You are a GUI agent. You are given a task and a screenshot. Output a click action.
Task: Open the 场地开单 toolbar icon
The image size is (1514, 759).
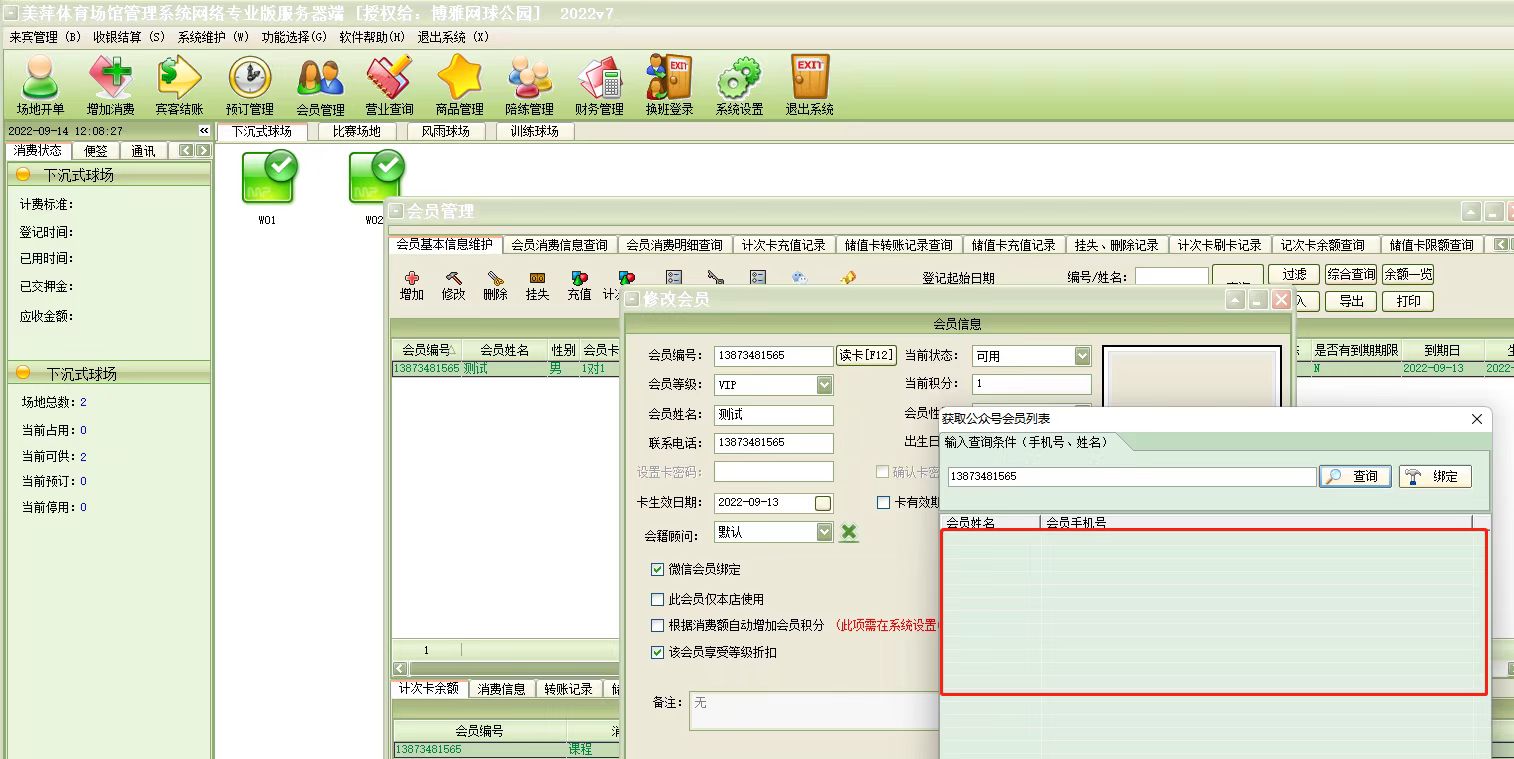(40, 85)
